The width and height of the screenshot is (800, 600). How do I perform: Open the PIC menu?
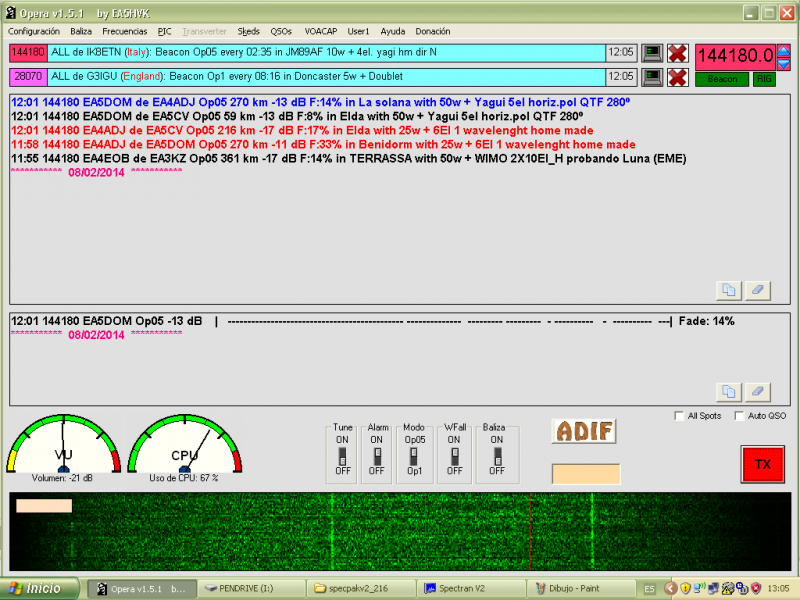164,32
